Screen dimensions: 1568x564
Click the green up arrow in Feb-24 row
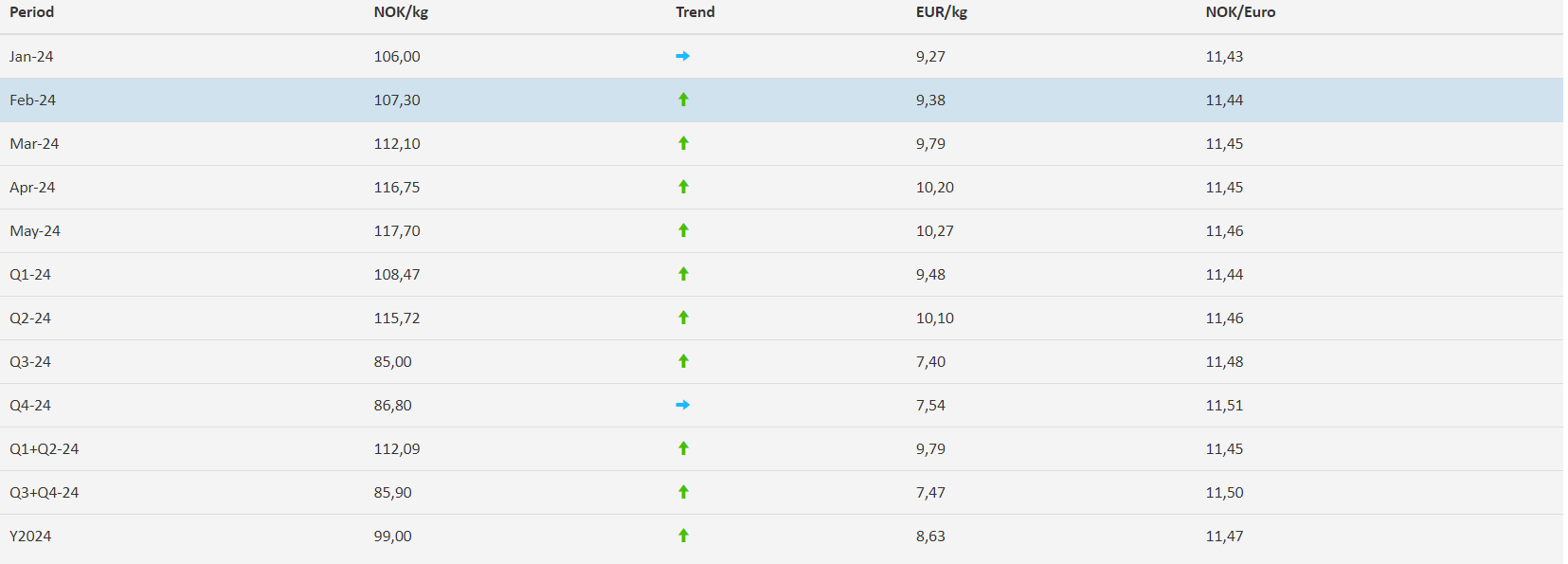tap(683, 100)
